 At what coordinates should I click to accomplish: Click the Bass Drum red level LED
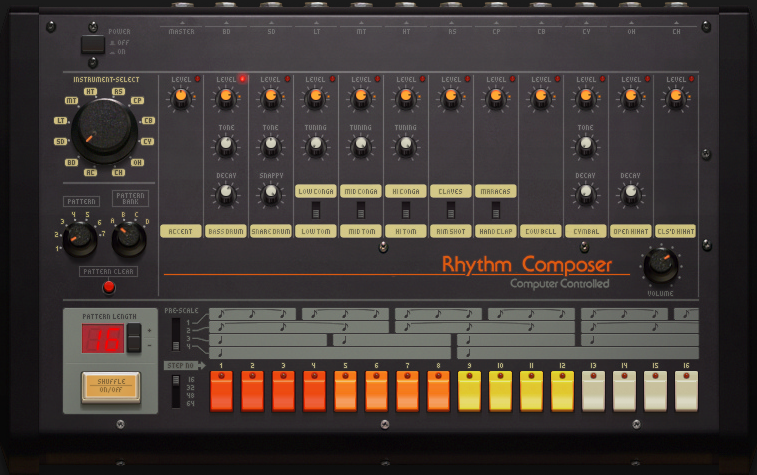(x=242, y=79)
